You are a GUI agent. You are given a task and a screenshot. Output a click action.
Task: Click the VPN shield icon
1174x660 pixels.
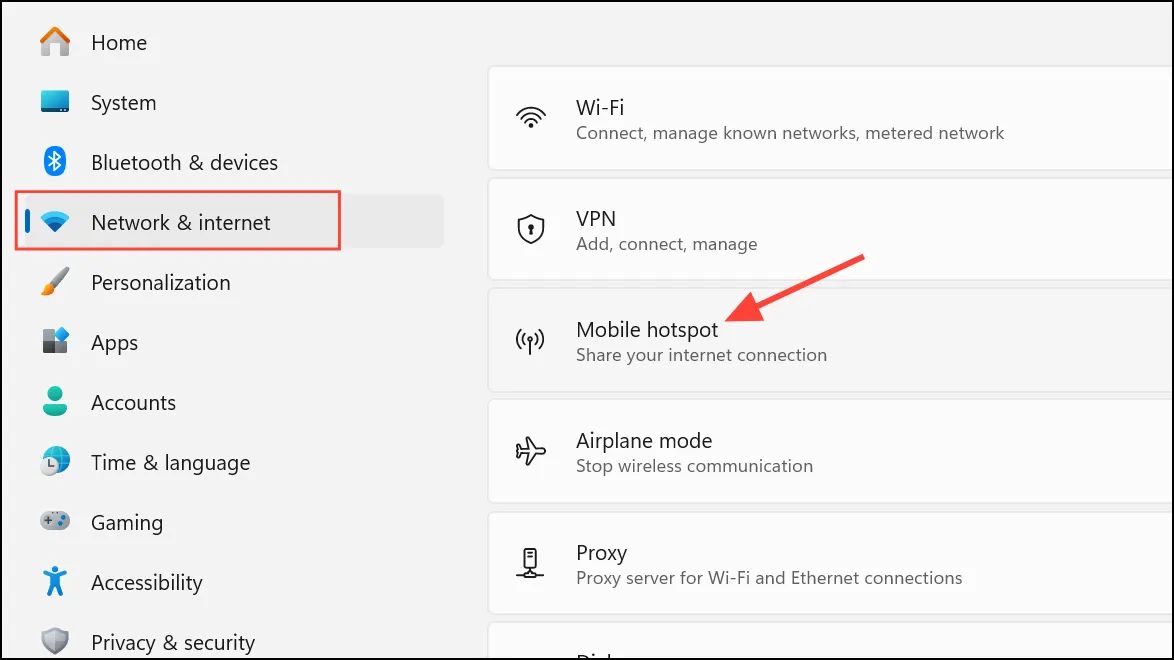[x=531, y=229]
